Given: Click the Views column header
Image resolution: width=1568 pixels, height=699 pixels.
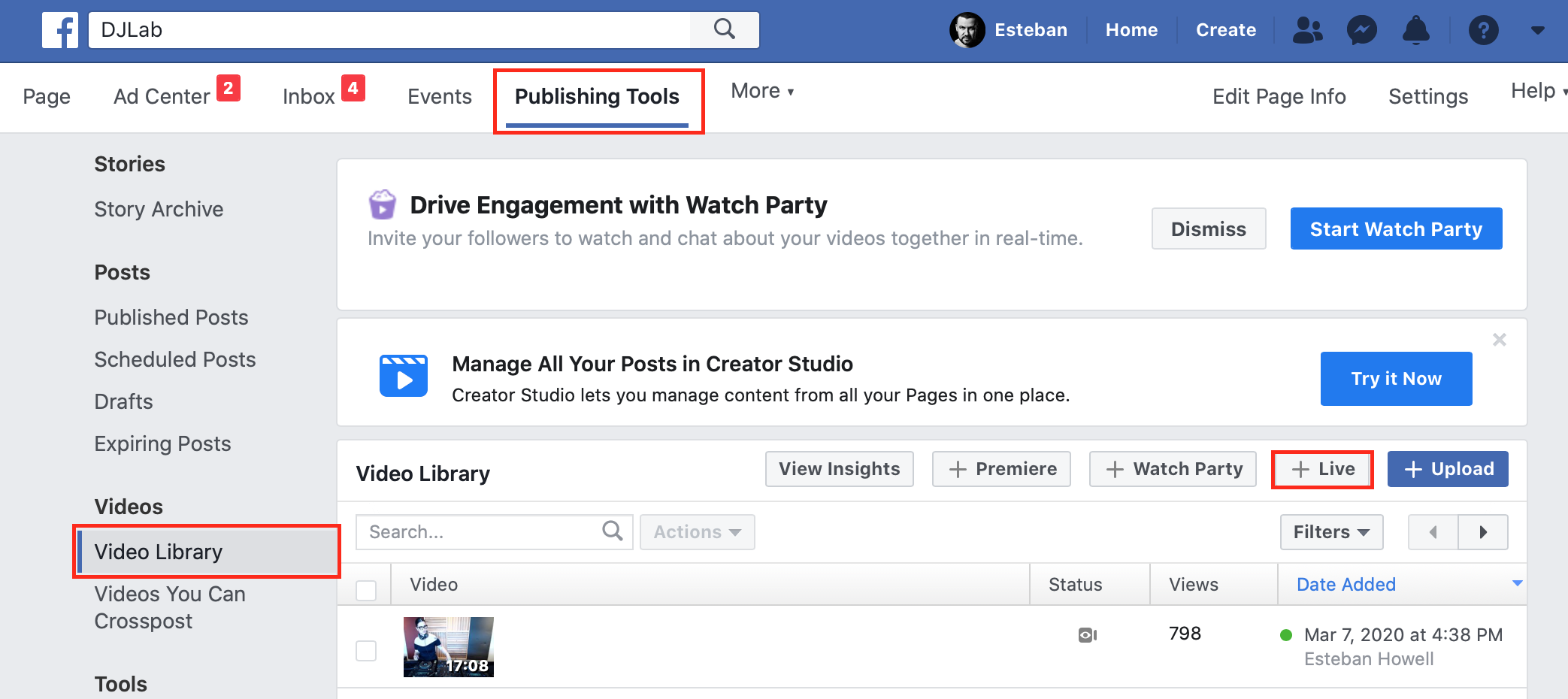Looking at the screenshot, I should click(x=1194, y=584).
